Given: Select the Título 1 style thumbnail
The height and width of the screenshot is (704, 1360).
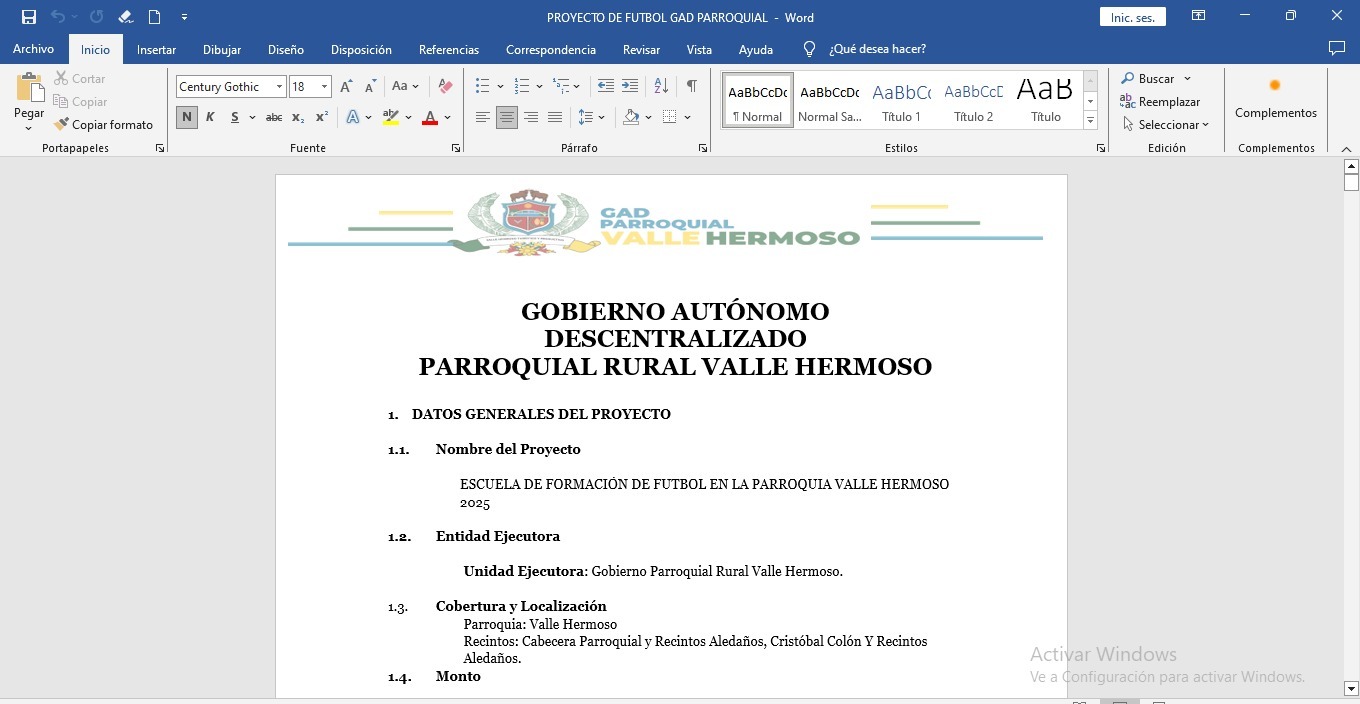Looking at the screenshot, I should (x=901, y=101).
